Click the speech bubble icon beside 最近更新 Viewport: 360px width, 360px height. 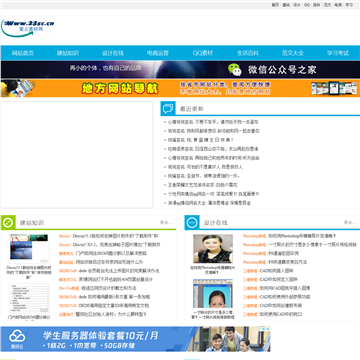168,108
